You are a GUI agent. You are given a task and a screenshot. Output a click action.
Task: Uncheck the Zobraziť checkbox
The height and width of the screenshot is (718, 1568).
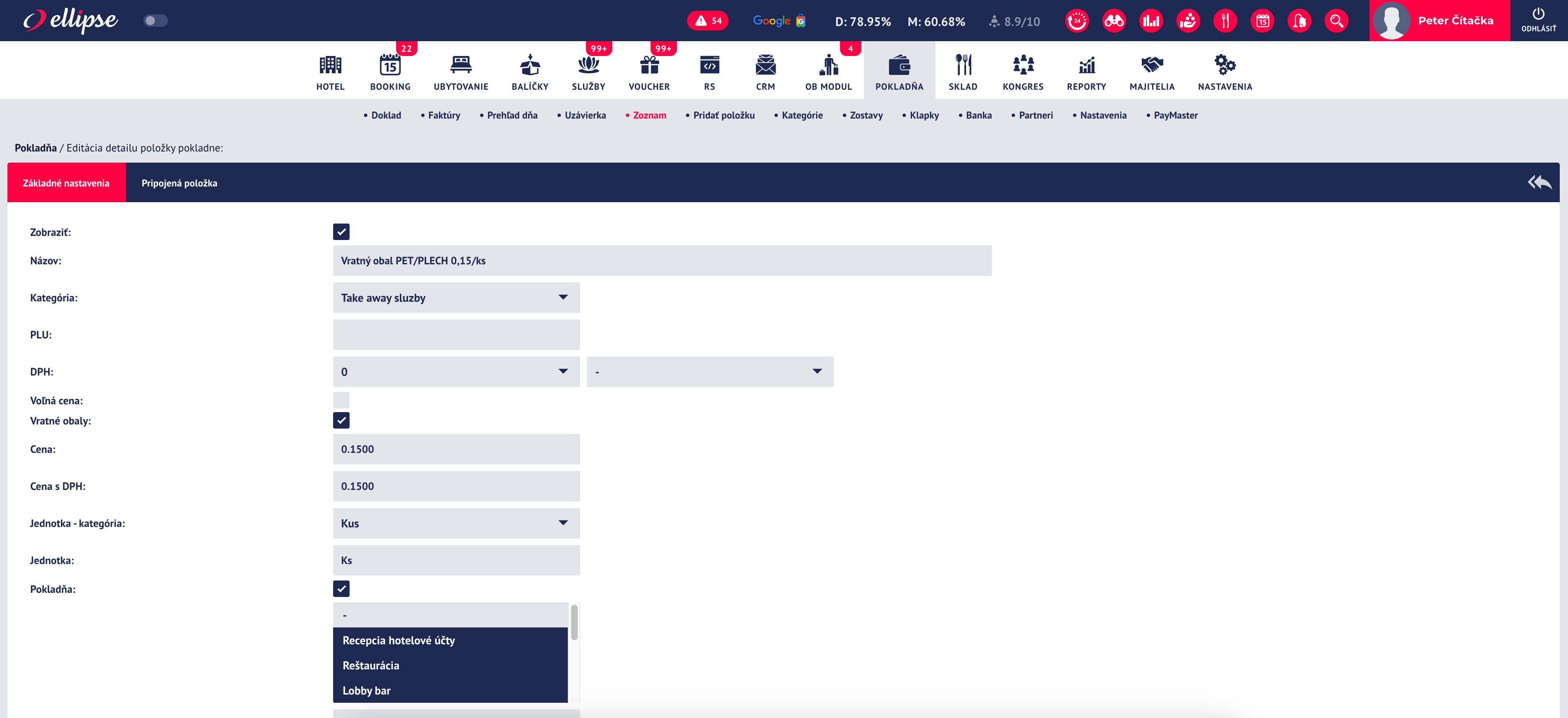[x=341, y=232]
